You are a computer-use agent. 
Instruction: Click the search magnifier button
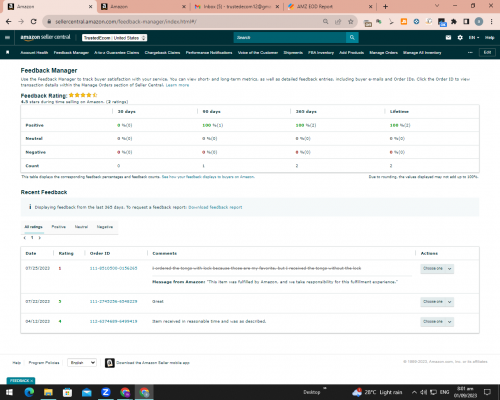click(352, 37)
